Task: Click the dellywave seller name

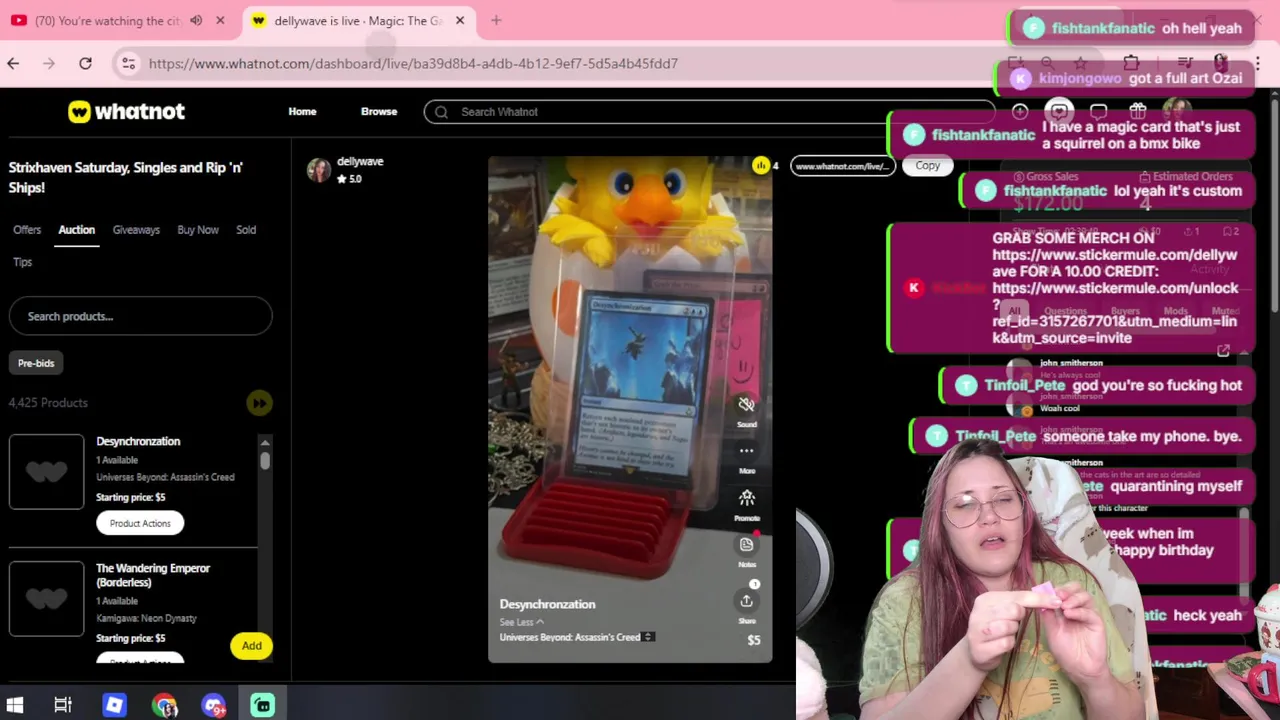Action: (360, 161)
